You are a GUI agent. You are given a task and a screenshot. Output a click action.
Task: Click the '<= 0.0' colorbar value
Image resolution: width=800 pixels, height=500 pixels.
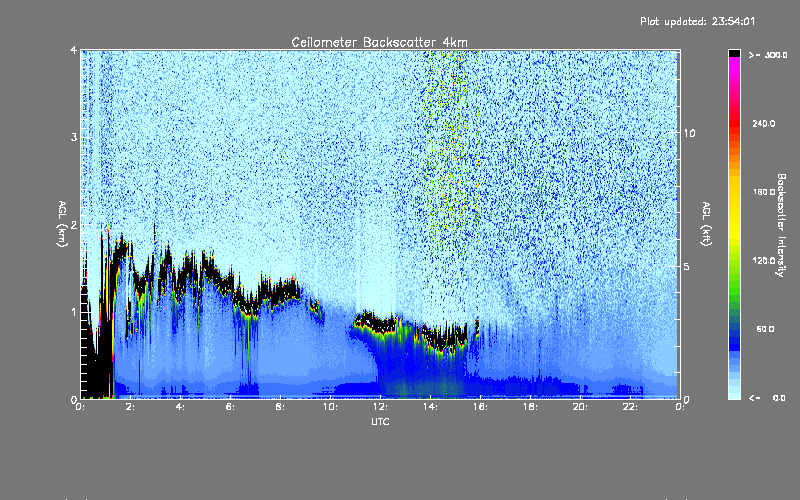tap(768, 397)
